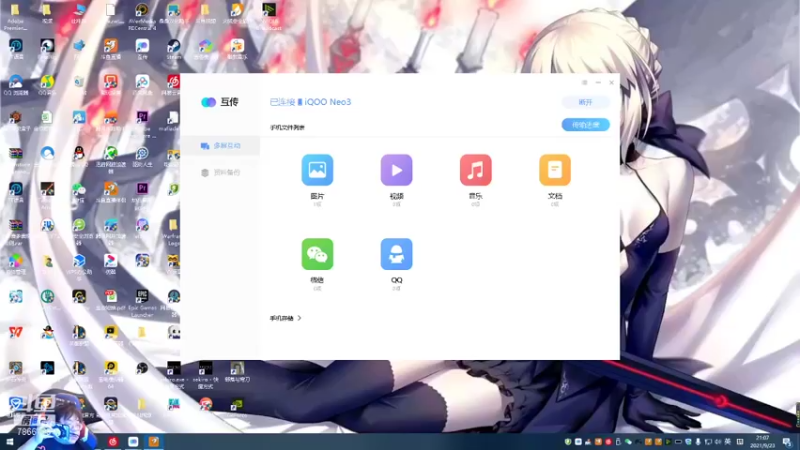Open the 网易云音乐 red desktop shortcut
Image resolution: width=800 pixels, height=450 pixels.
click(173, 85)
